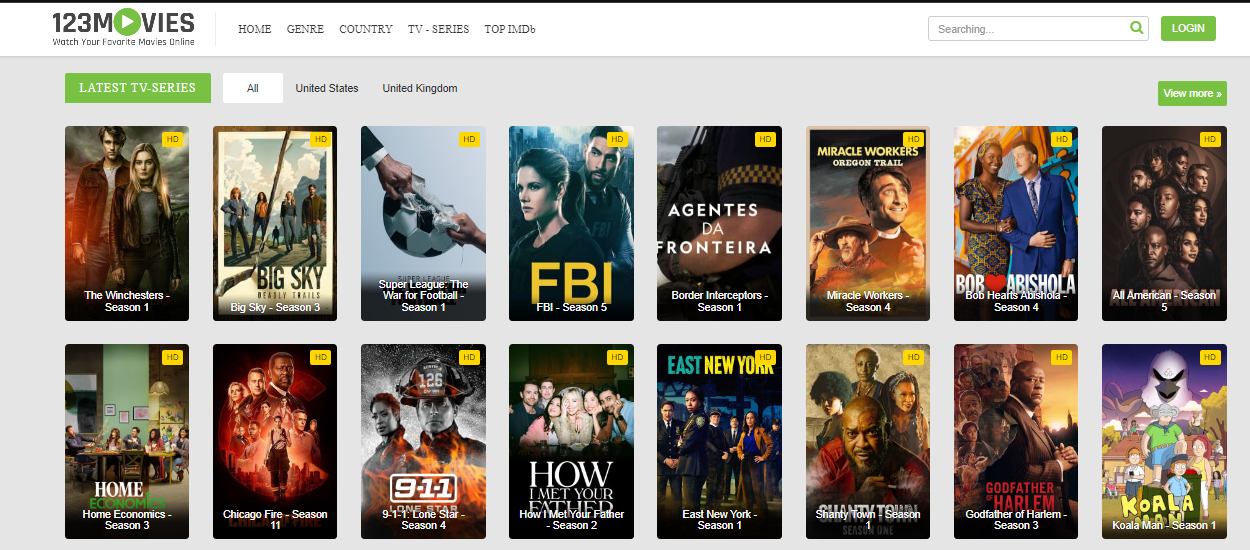The width and height of the screenshot is (1250, 550).
Task: Open Super League: The War for Football poster
Action: pos(423,223)
